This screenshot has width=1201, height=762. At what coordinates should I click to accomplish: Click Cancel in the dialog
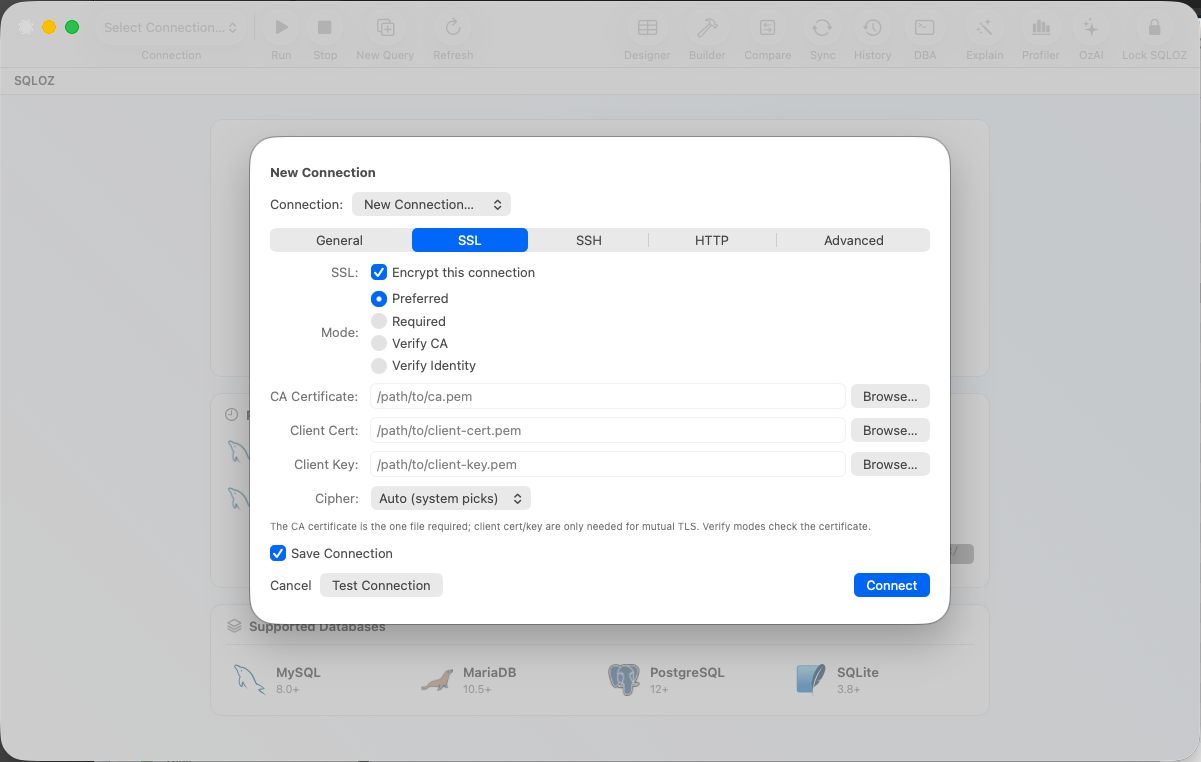pos(291,585)
